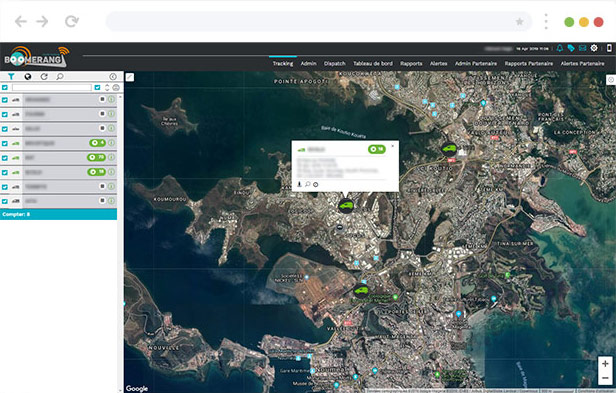This screenshot has height=393, width=616.
Task: Click the magnifier icon in panel toolbar
Action: click(60, 76)
